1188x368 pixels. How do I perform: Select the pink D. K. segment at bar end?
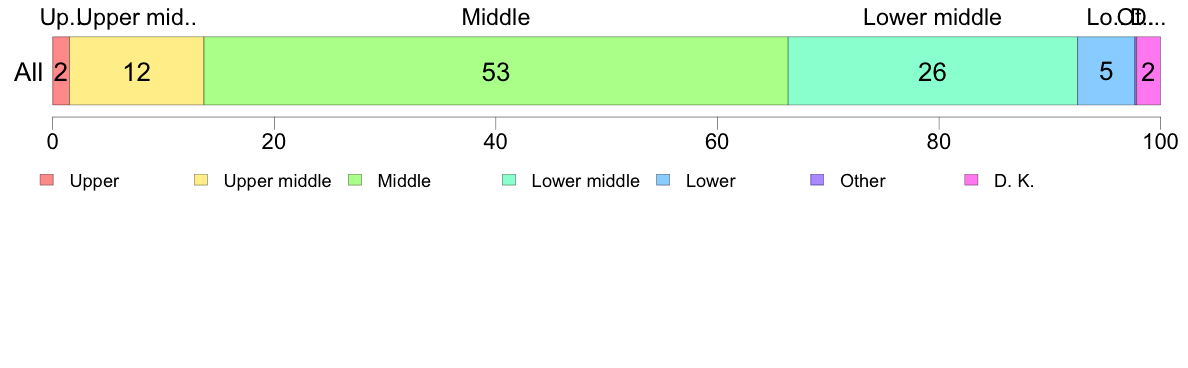(x=1149, y=71)
